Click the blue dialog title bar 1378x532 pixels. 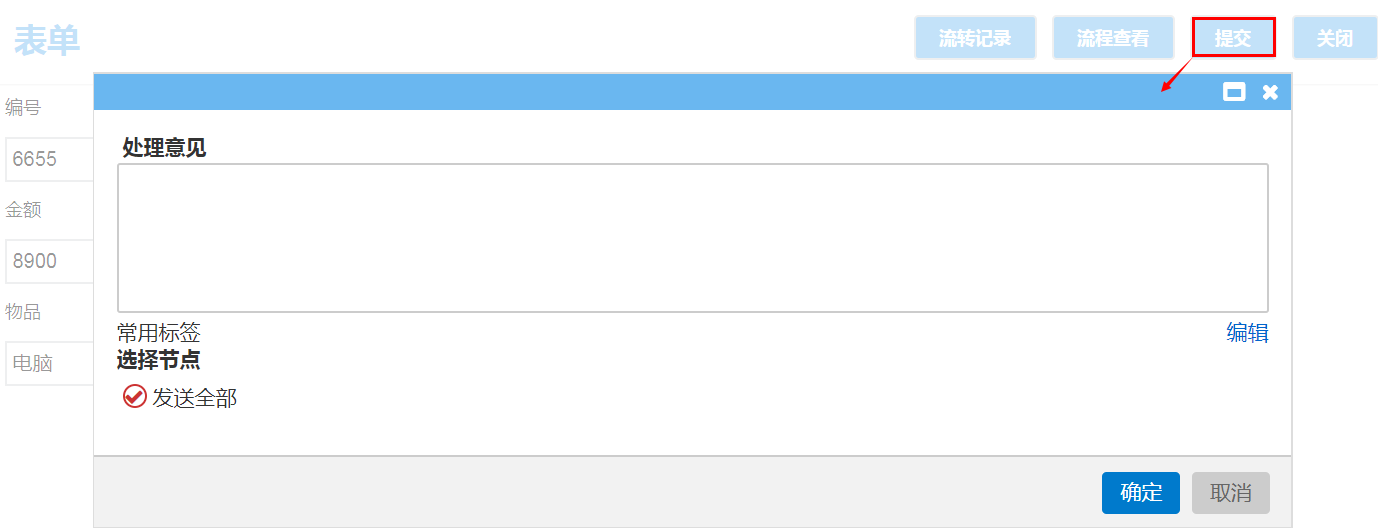[x=650, y=92]
